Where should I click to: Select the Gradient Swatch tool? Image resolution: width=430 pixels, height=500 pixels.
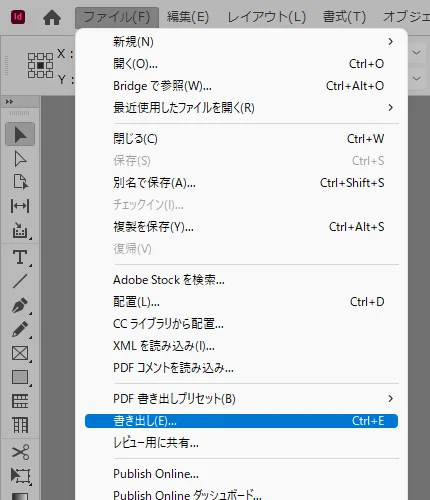20,496
